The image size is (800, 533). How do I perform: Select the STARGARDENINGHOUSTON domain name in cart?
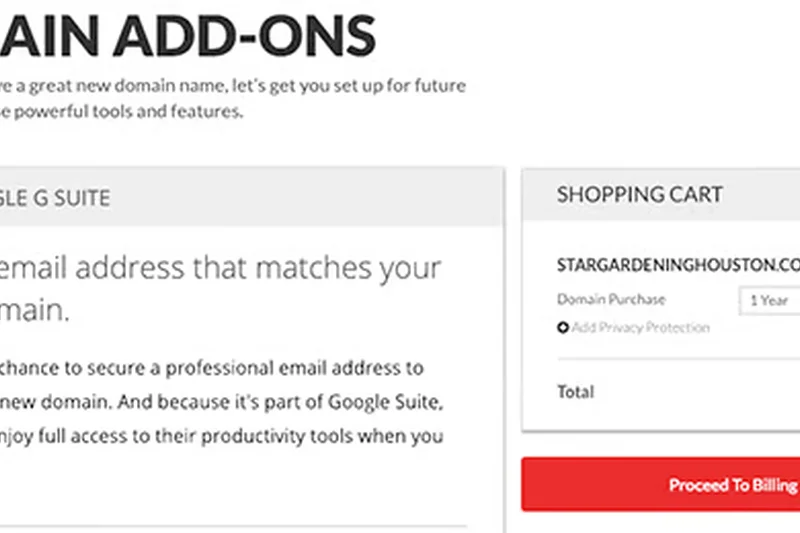[679, 265]
